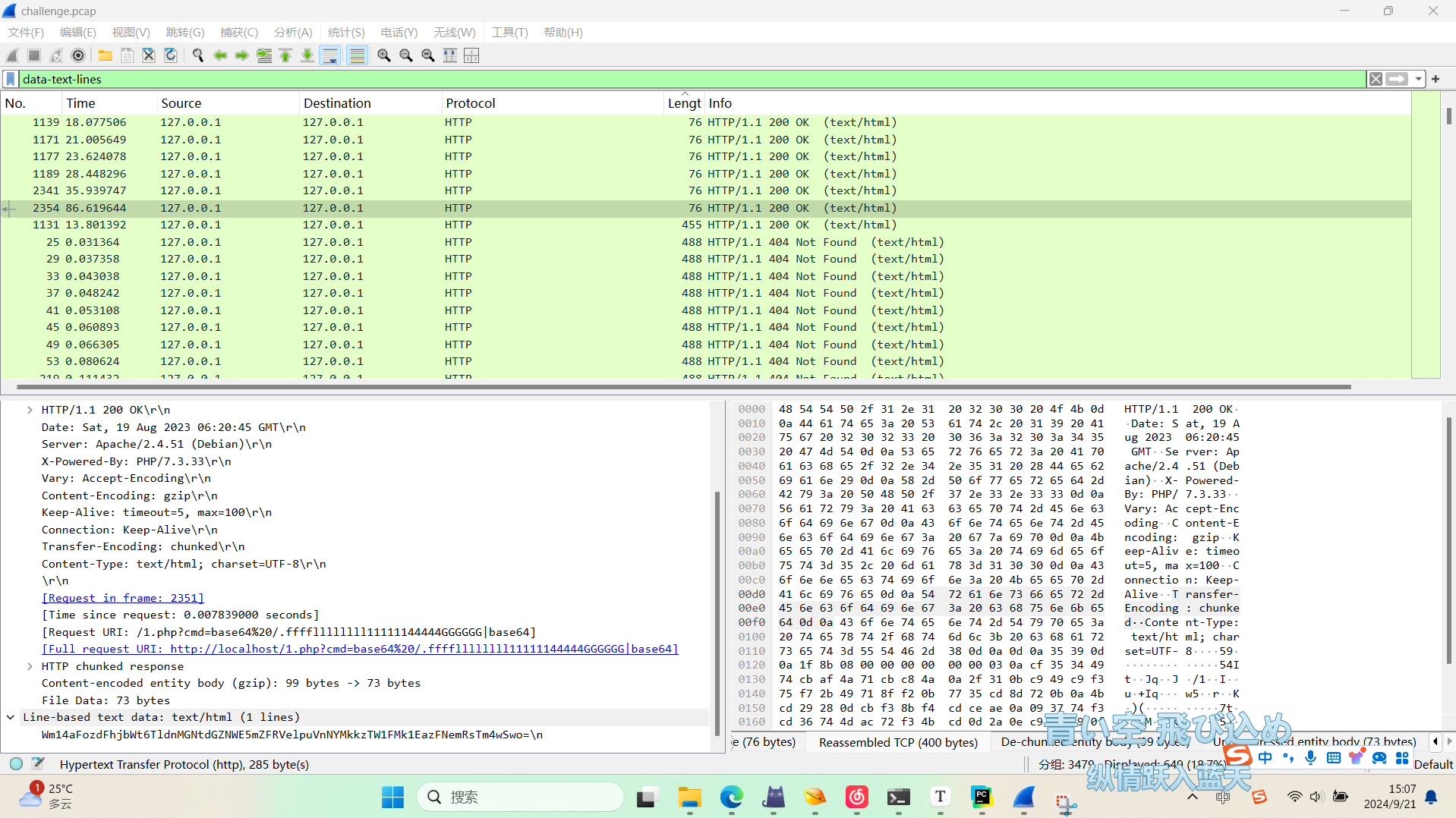Expand the HTTP chunked response item
The height and width of the screenshot is (818, 1456).
(30, 666)
